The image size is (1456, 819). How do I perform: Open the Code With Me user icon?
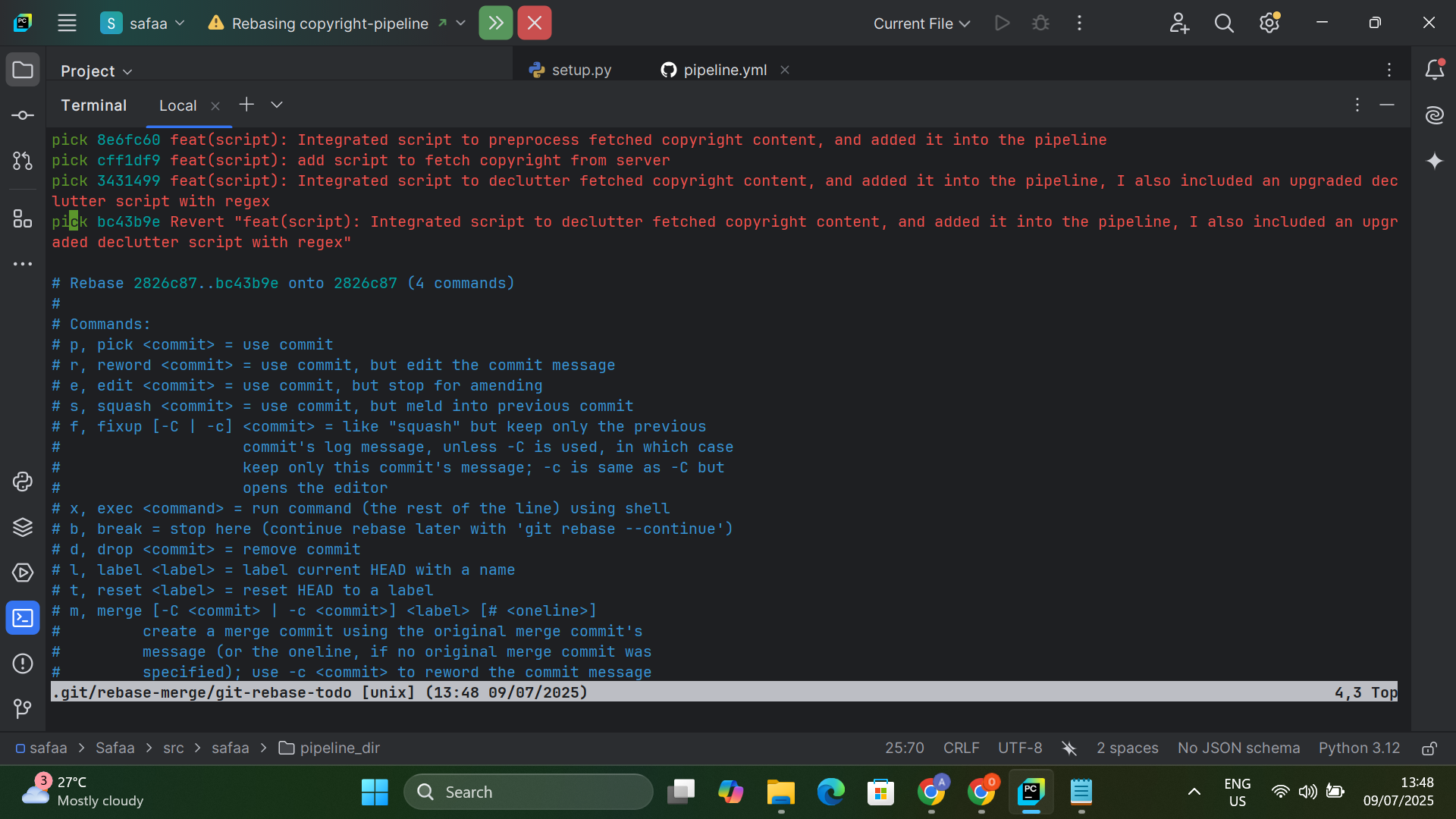[1179, 23]
